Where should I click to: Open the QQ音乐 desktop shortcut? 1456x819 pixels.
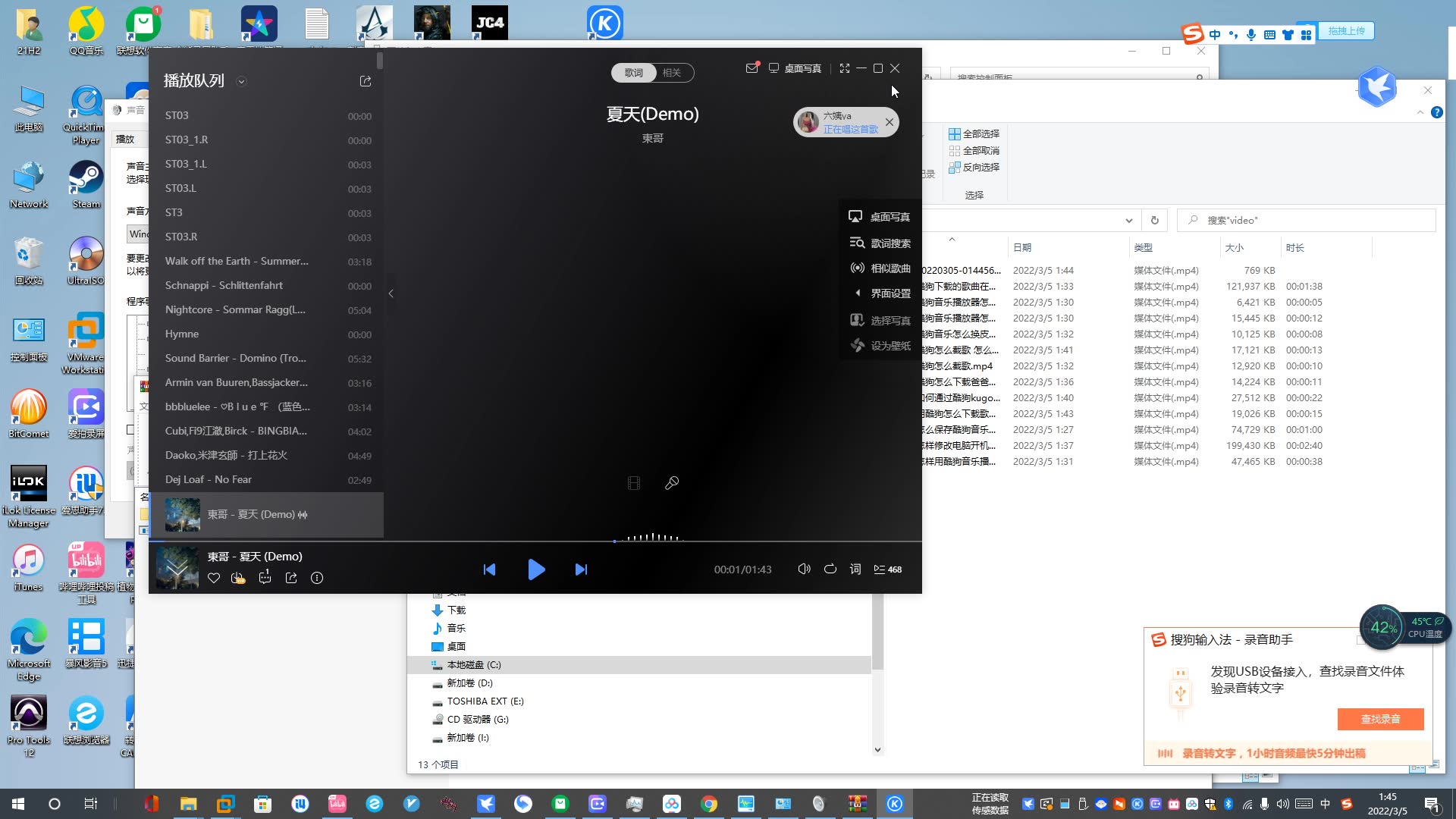pos(86,31)
